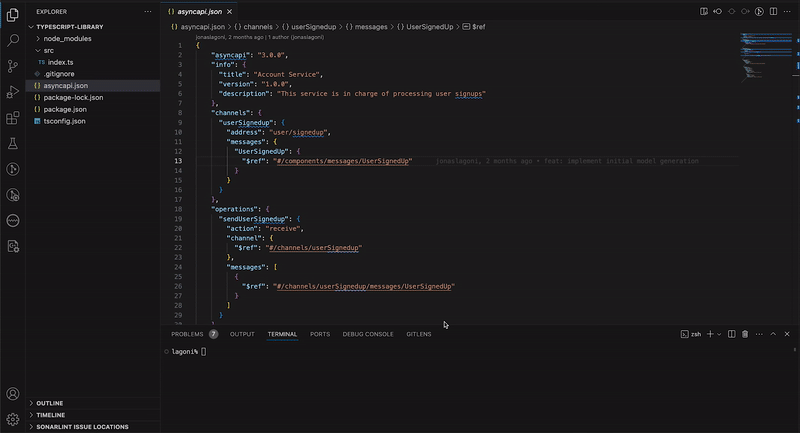
Task: Open editor More Actions ellipsis
Action: click(x=787, y=11)
